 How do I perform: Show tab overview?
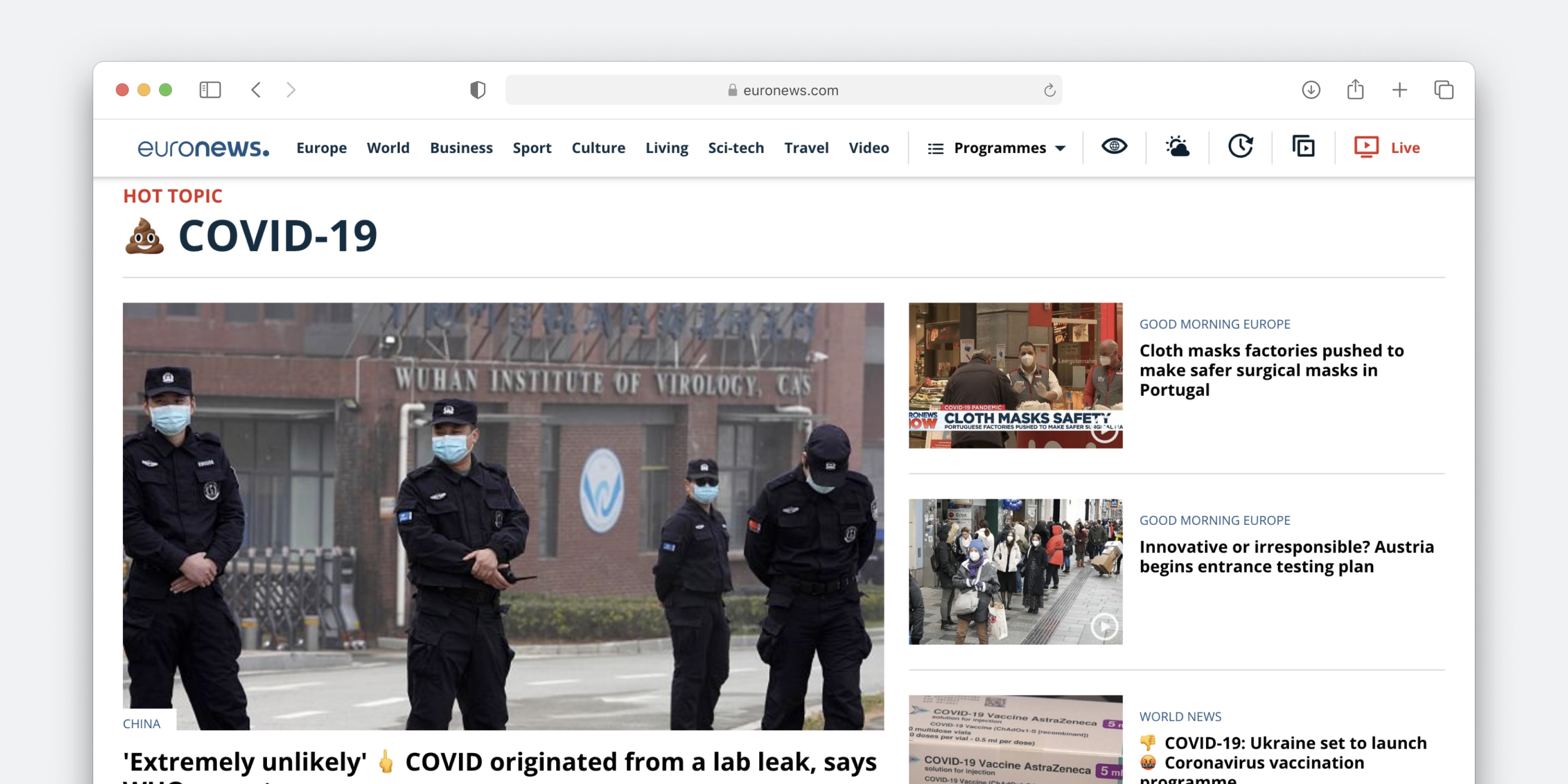pos(1444,90)
